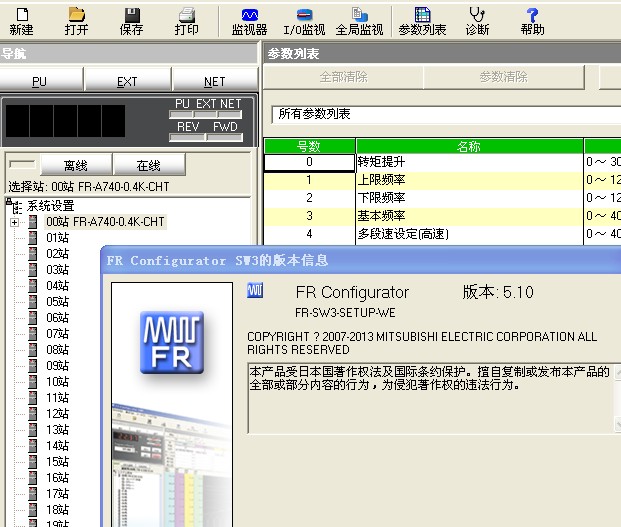Switch to PU operation mode
Screen dimensions: 621x527
click(x=40, y=81)
